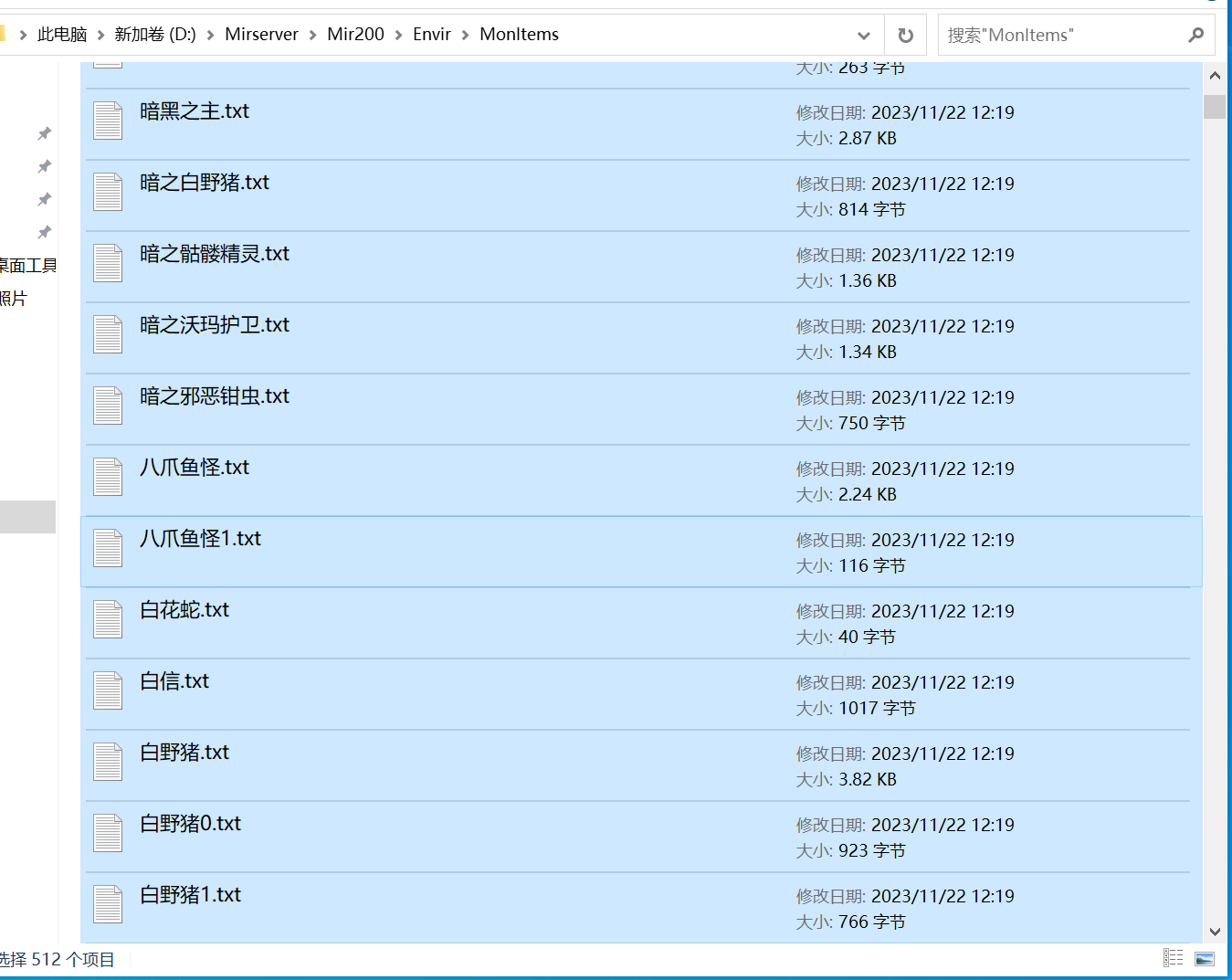This screenshot has width=1232, height=980.
Task: Click the file icon of 暗之骷髅精灵.txt
Action: (108, 263)
